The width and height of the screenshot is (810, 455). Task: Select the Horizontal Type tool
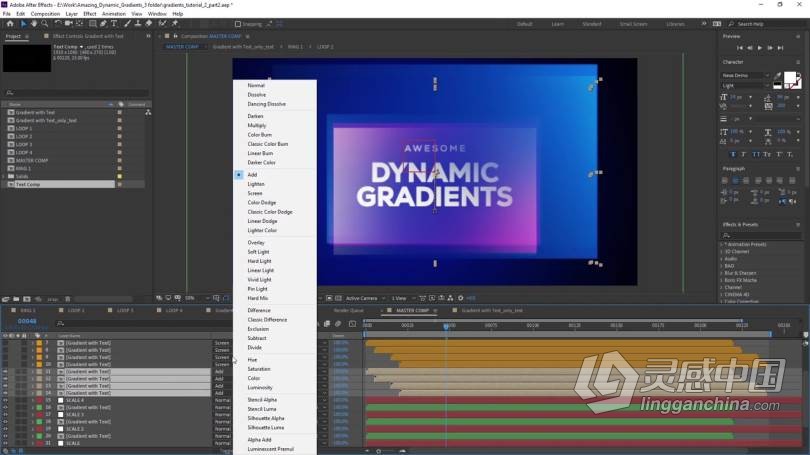pos(114,24)
